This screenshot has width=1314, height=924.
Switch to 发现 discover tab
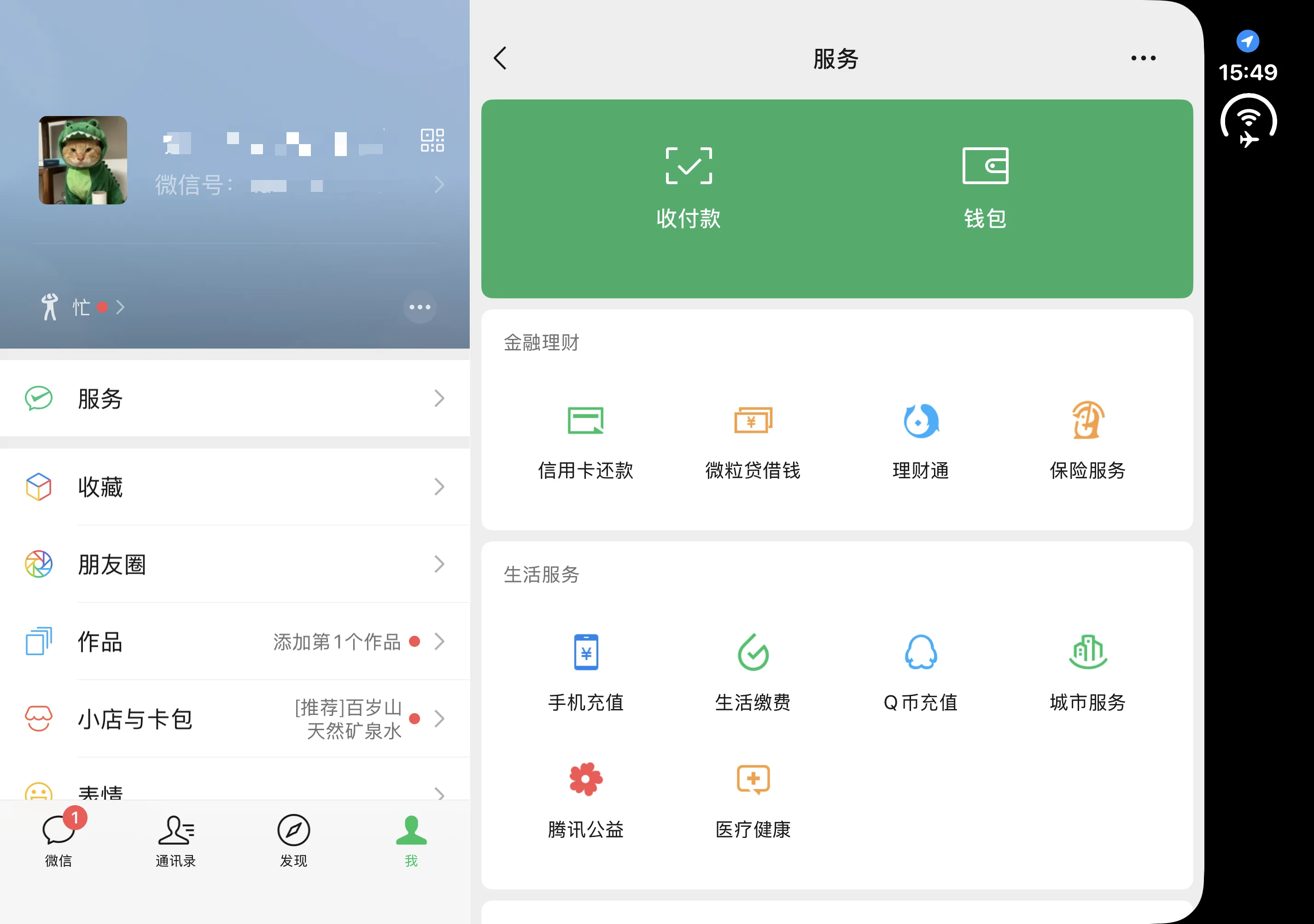pos(293,841)
